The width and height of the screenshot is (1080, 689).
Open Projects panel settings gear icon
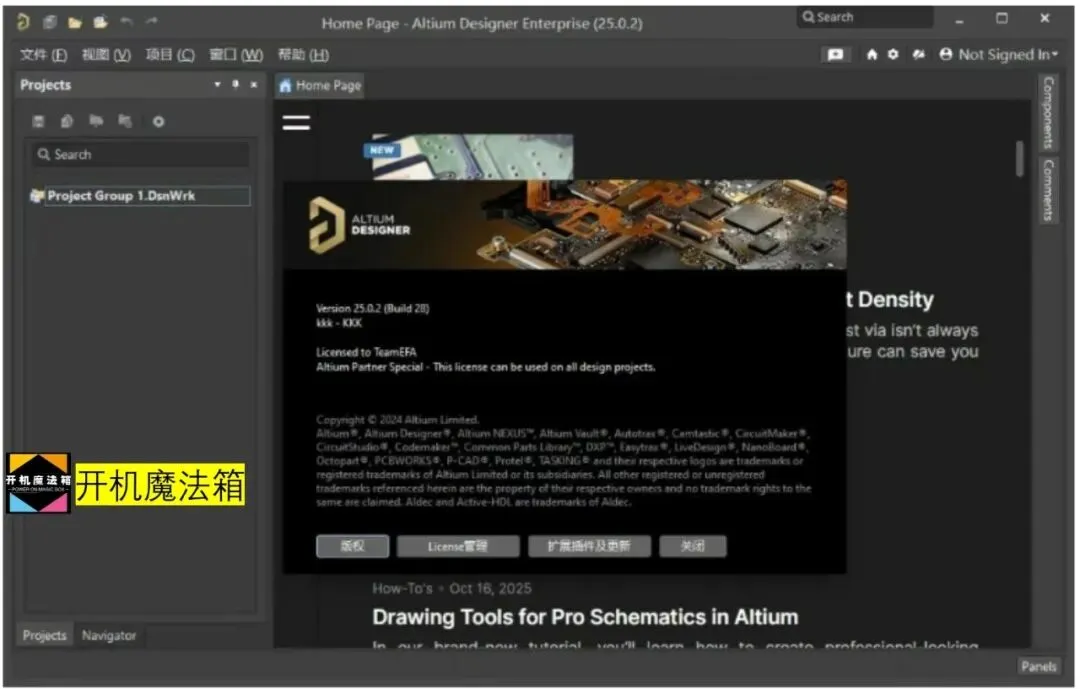coord(158,121)
